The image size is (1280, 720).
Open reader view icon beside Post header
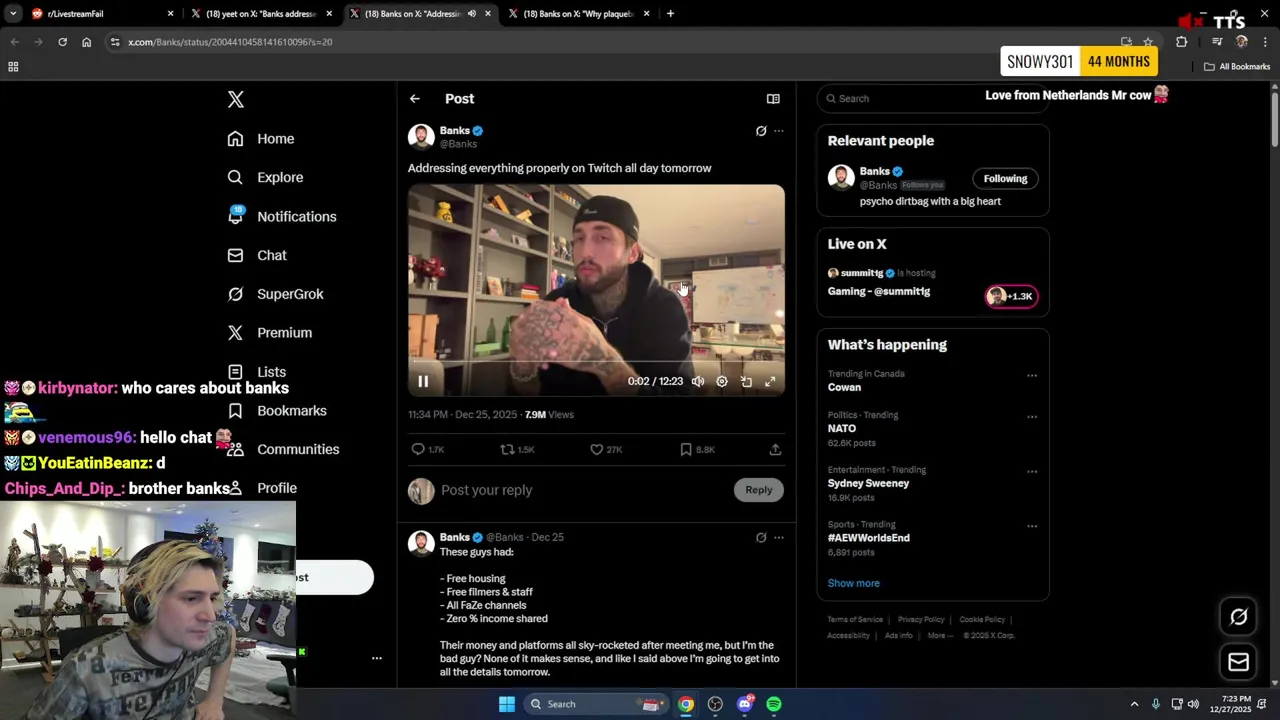pyautogui.click(x=773, y=99)
